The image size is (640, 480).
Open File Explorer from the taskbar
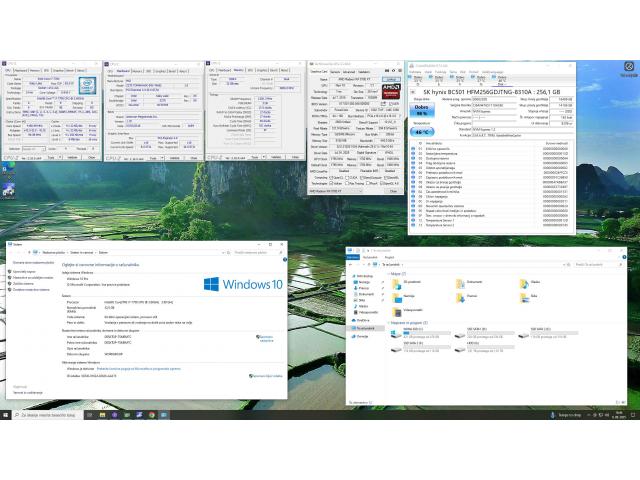[x=102, y=415]
